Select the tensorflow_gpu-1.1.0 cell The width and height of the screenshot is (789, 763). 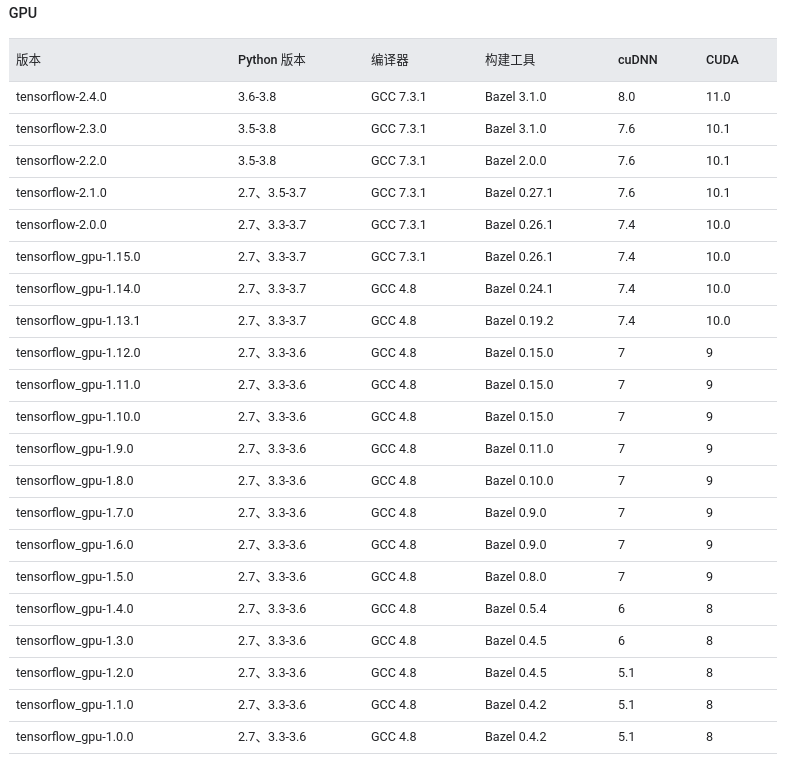[74, 705]
